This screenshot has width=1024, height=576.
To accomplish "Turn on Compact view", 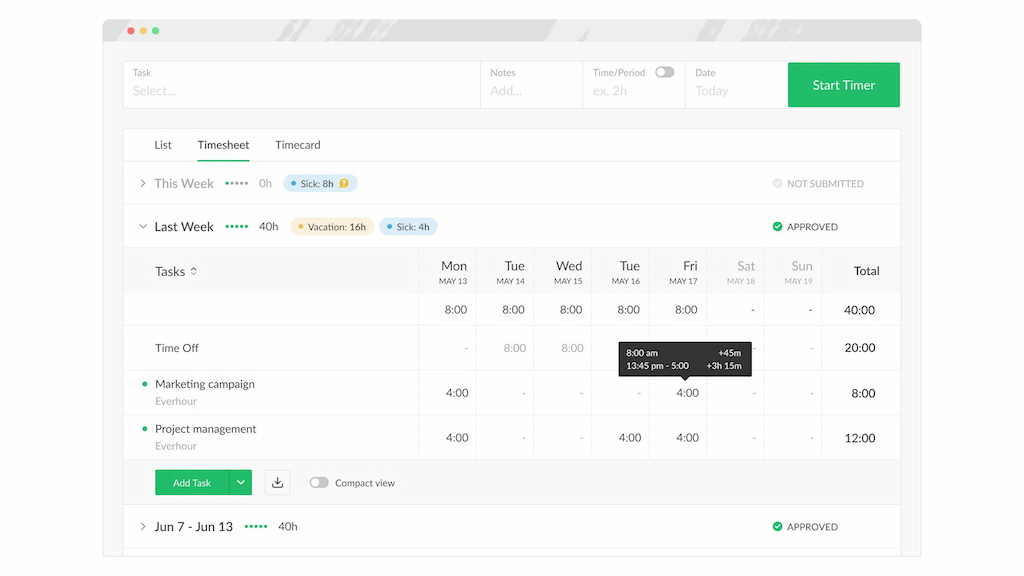I will 319,482.
